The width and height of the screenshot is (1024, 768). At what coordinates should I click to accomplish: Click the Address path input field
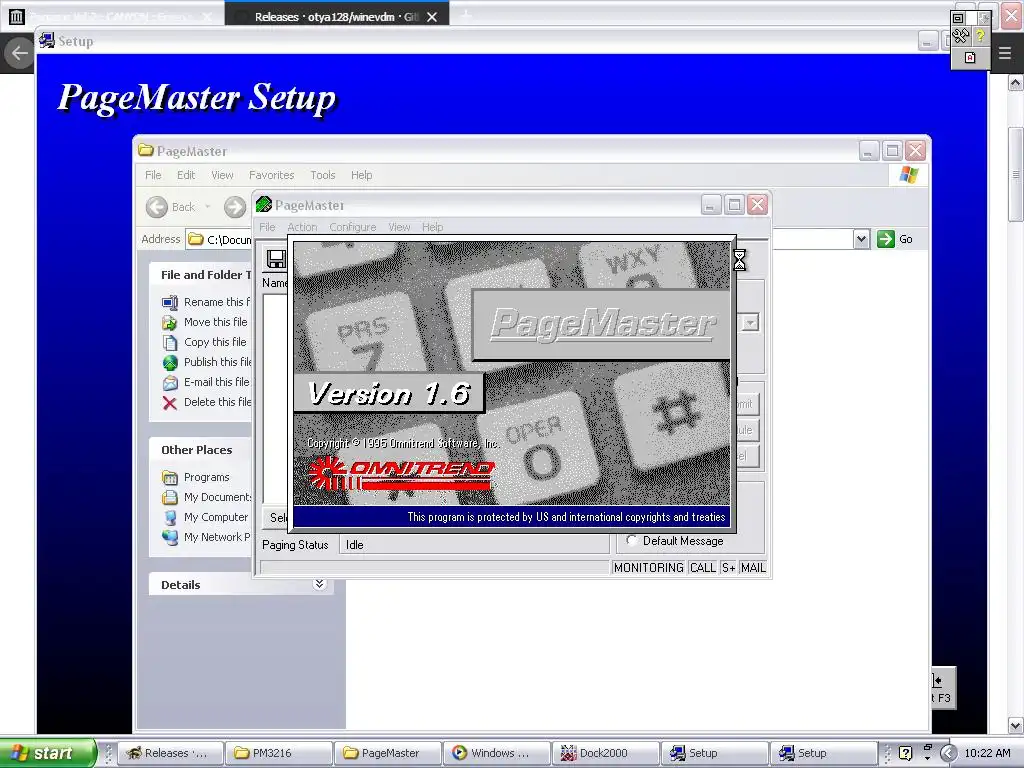coord(529,239)
